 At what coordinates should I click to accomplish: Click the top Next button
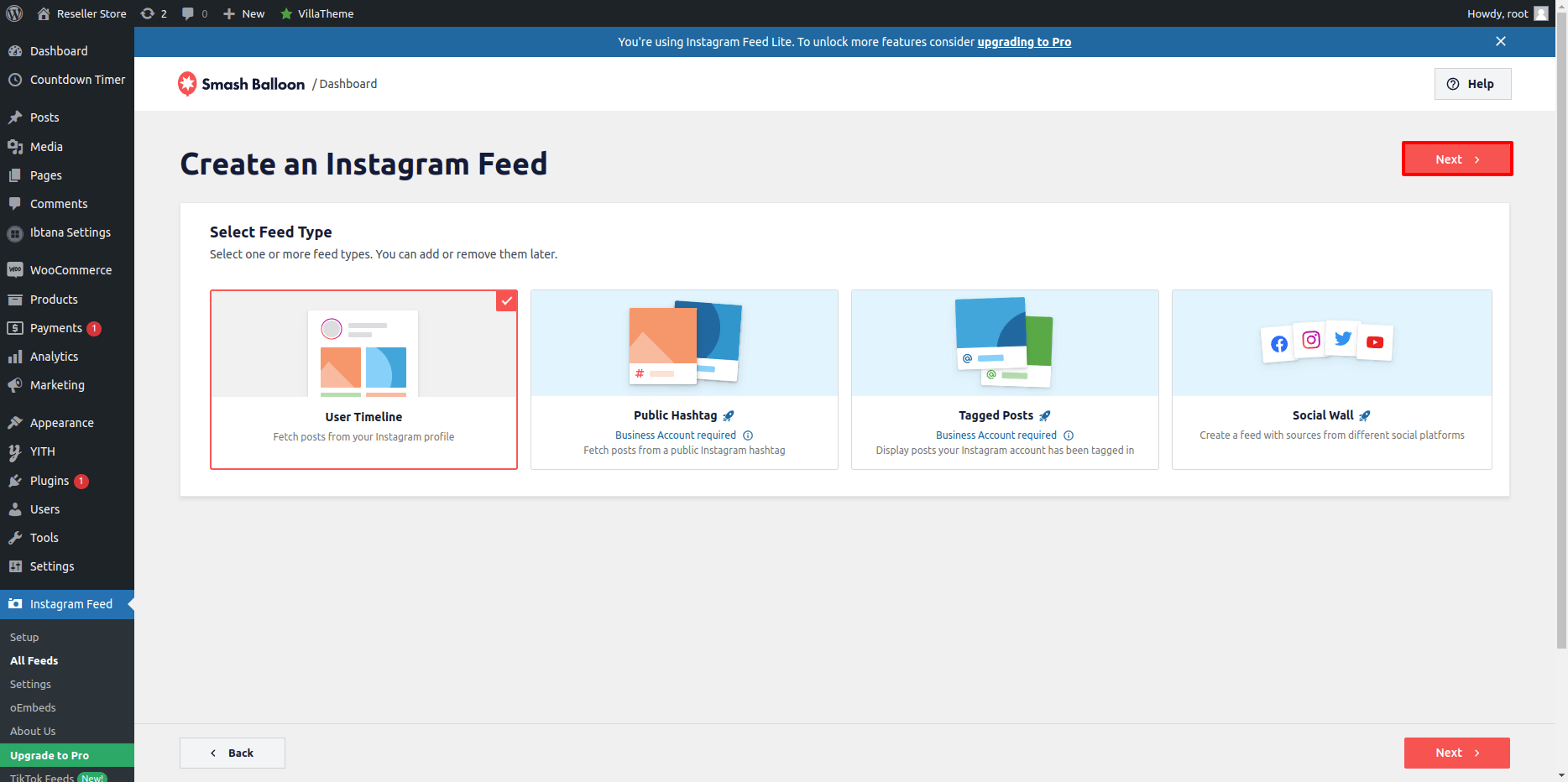tap(1456, 159)
